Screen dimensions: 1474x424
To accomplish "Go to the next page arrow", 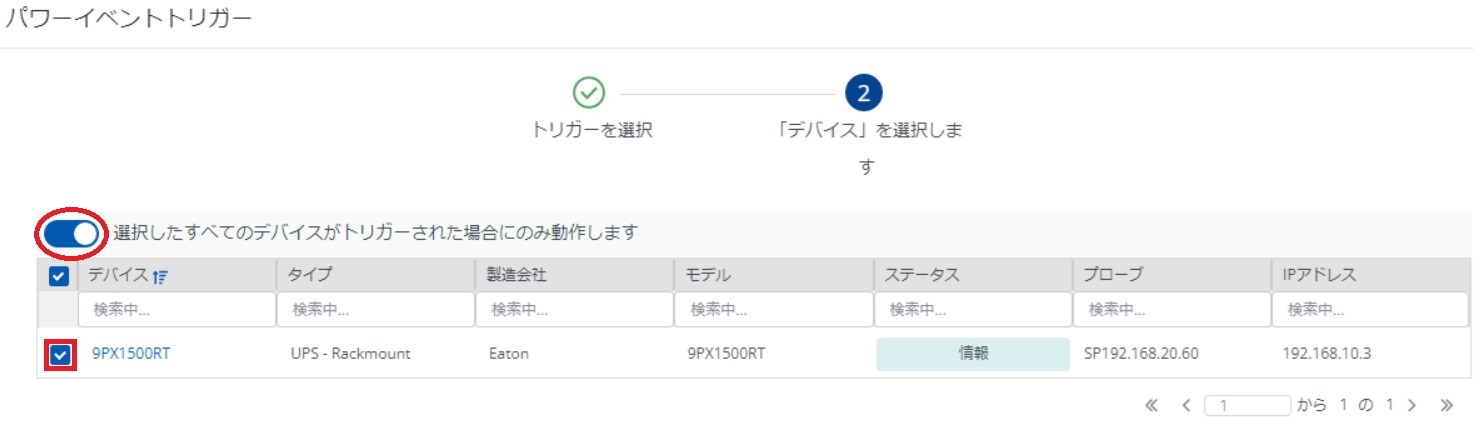I will [1412, 405].
